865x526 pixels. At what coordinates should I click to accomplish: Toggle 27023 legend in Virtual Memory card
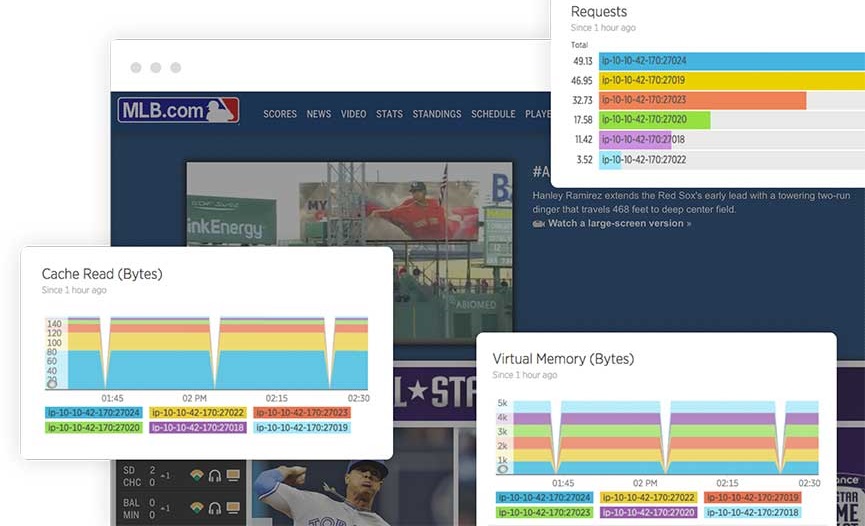pos(544,513)
